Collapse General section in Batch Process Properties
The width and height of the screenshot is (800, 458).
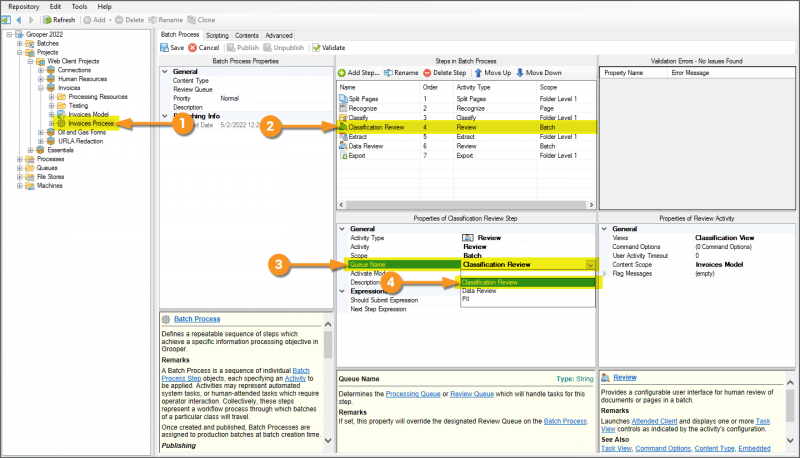tap(165, 72)
